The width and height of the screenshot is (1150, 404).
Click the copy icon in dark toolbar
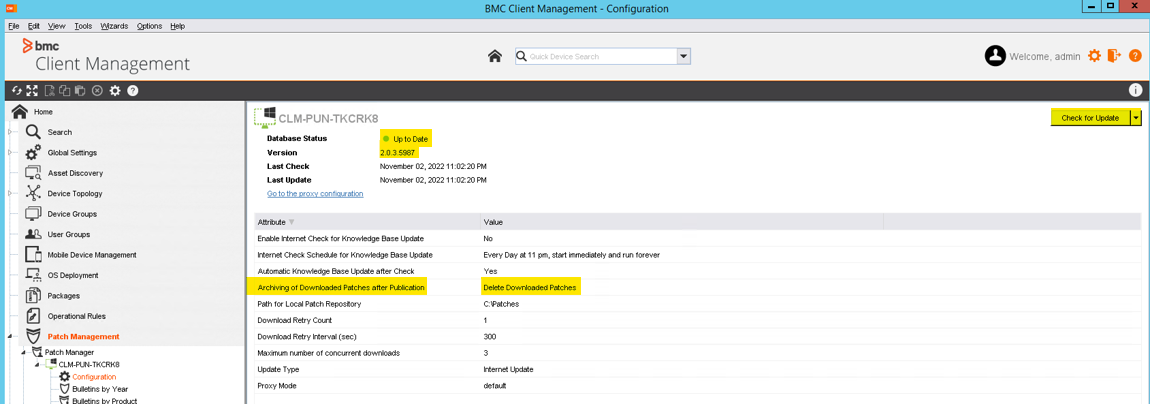tap(65, 90)
